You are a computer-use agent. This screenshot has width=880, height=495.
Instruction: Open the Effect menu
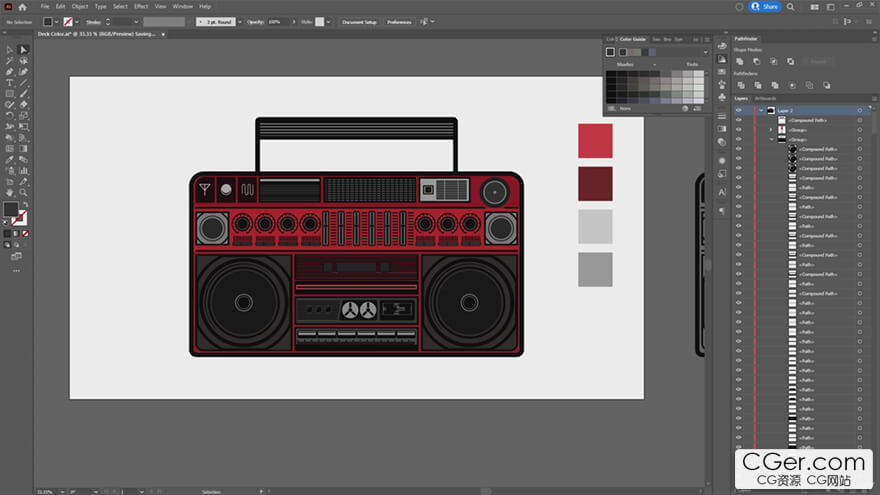(141, 6)
